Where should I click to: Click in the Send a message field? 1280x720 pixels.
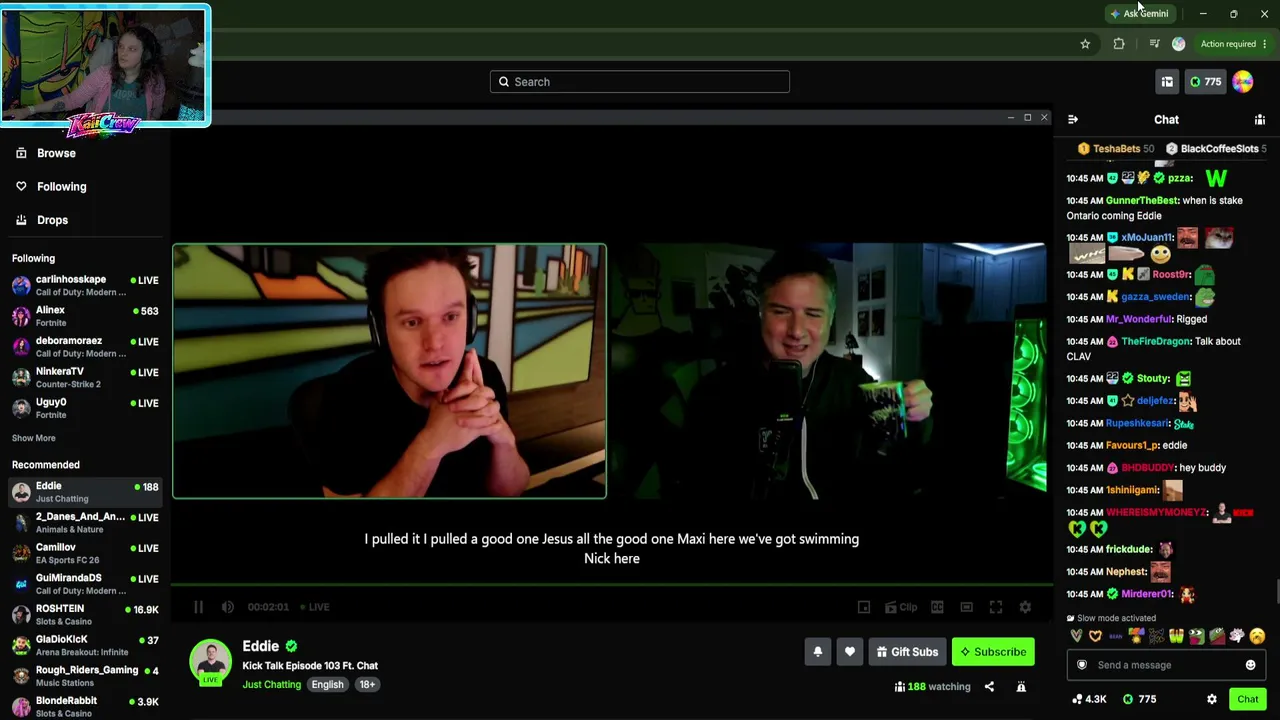pos(1166,665)
